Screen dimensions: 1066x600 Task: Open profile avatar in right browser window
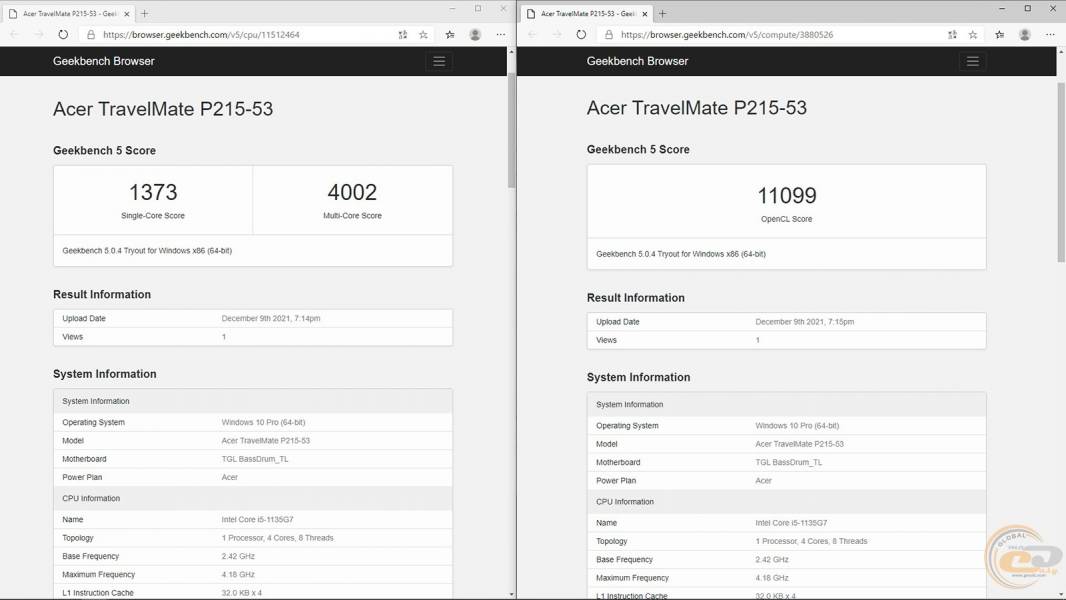coord(1025,35)
